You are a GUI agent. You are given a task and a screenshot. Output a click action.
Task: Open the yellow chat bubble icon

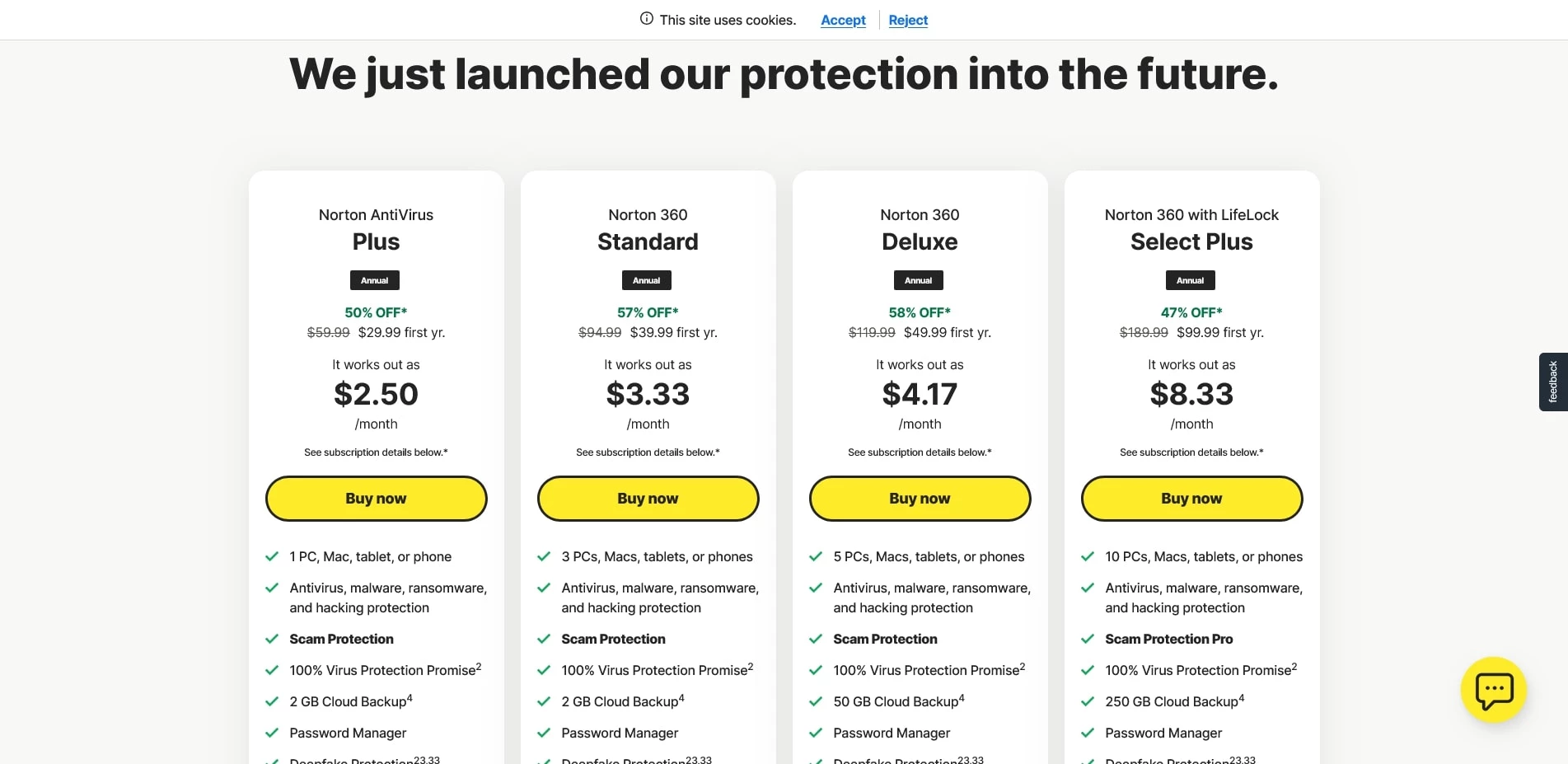pyautogui.click(x=1493, y=690)
